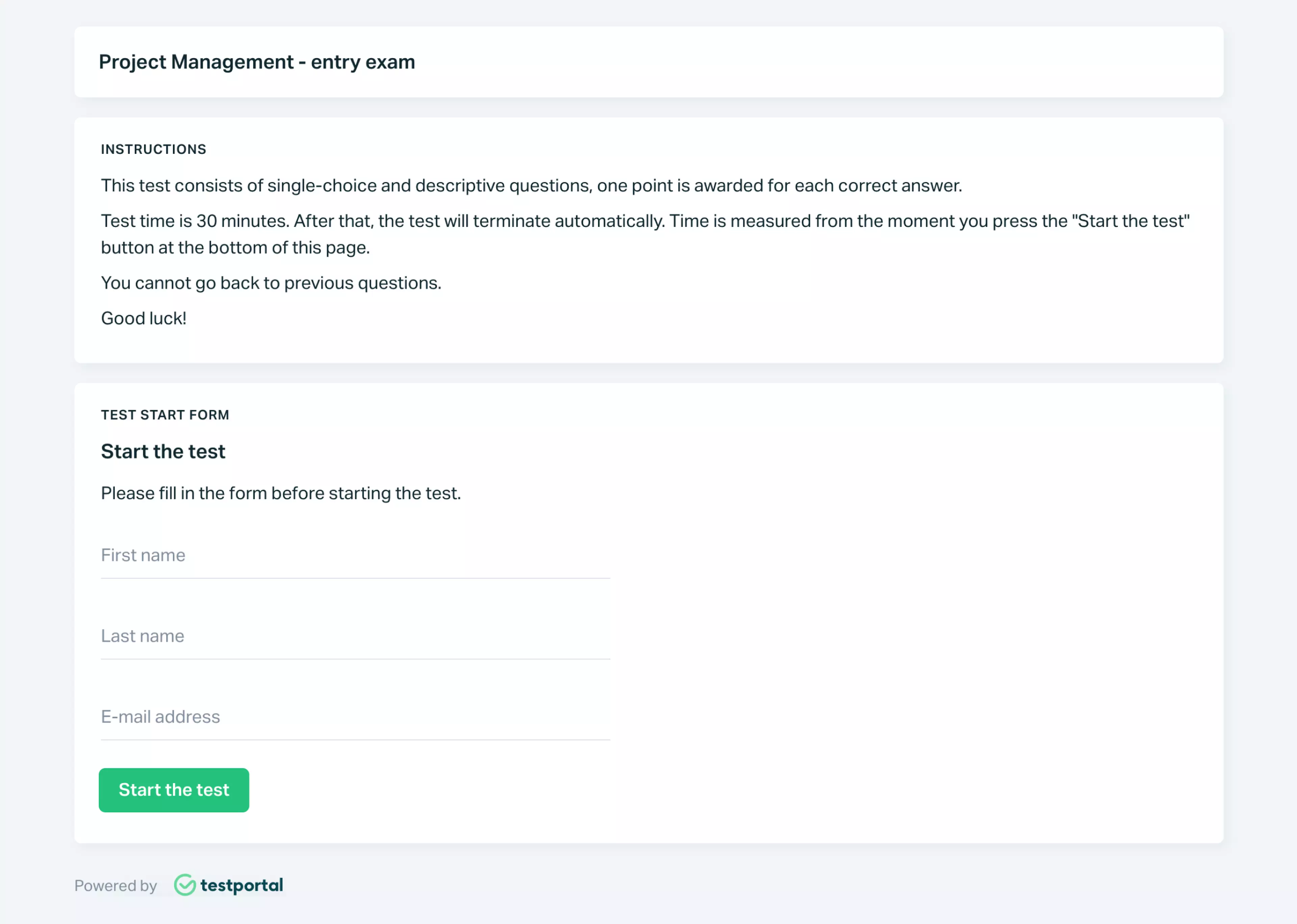Click the INSTRUCTIONS section heading

point(153,149)
